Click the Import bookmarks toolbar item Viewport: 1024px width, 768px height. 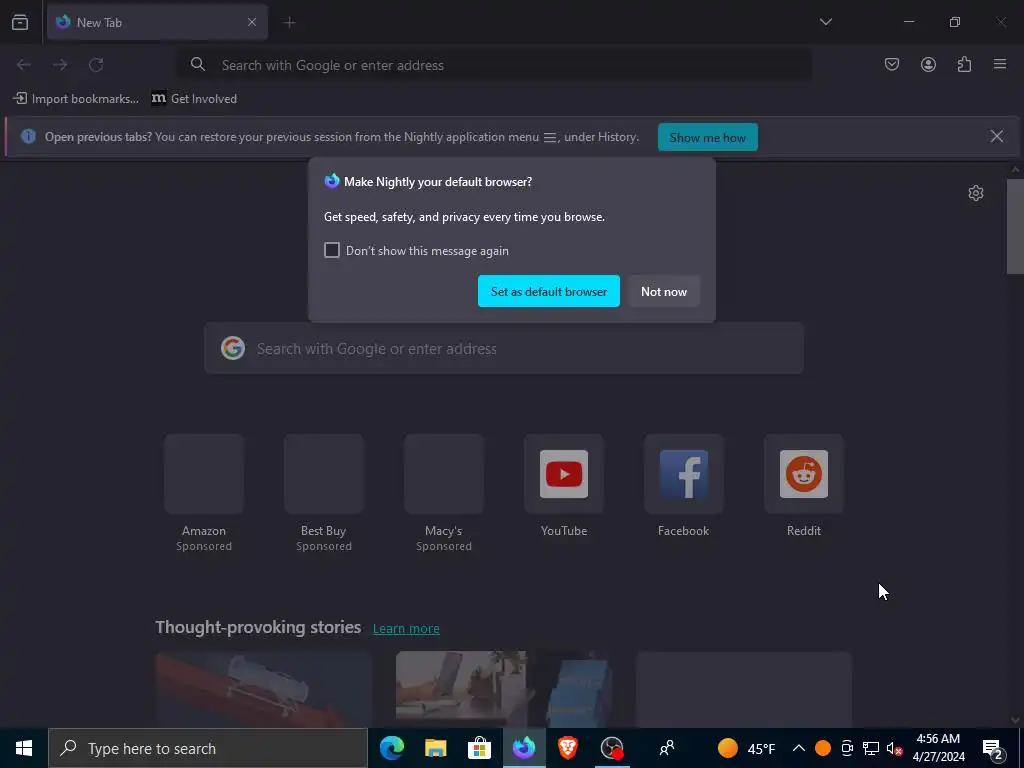[76, 99]
